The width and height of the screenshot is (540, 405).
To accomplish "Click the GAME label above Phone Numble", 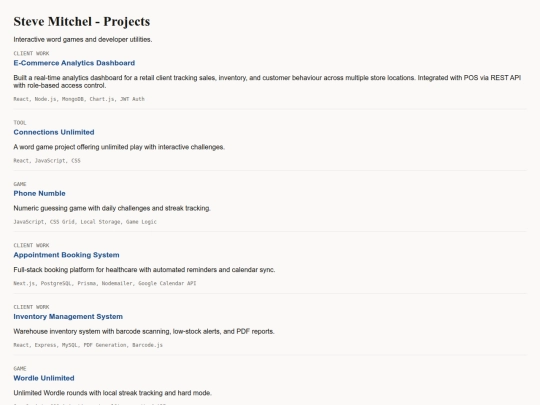I will [x=20, y=184].
